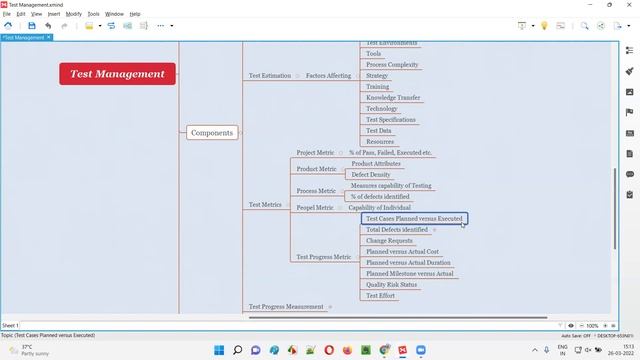Collapse the Peopel Metric branch
Screen dimensions: 640x360
coord(340,208)
